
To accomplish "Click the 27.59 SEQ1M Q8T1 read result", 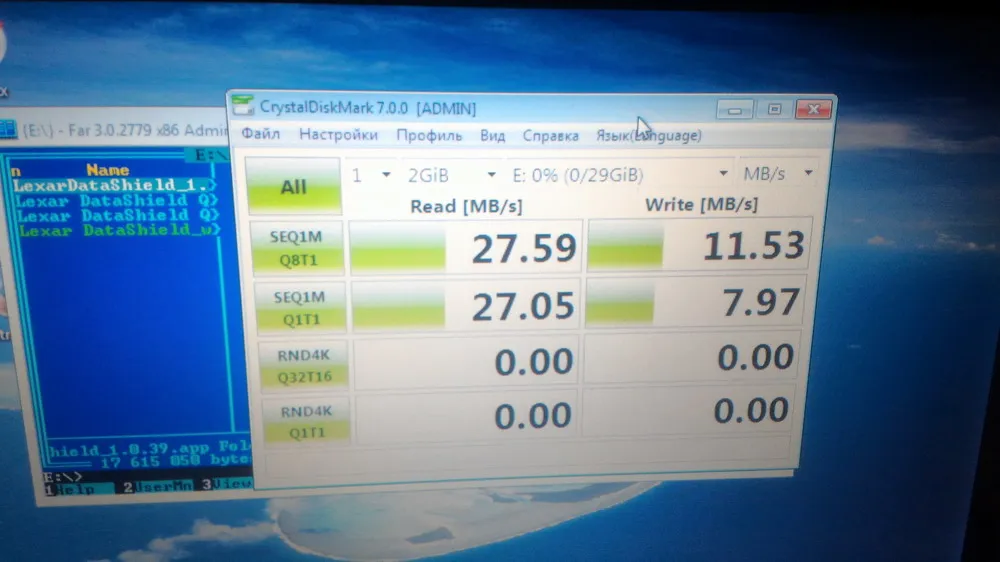I will 466,248.
